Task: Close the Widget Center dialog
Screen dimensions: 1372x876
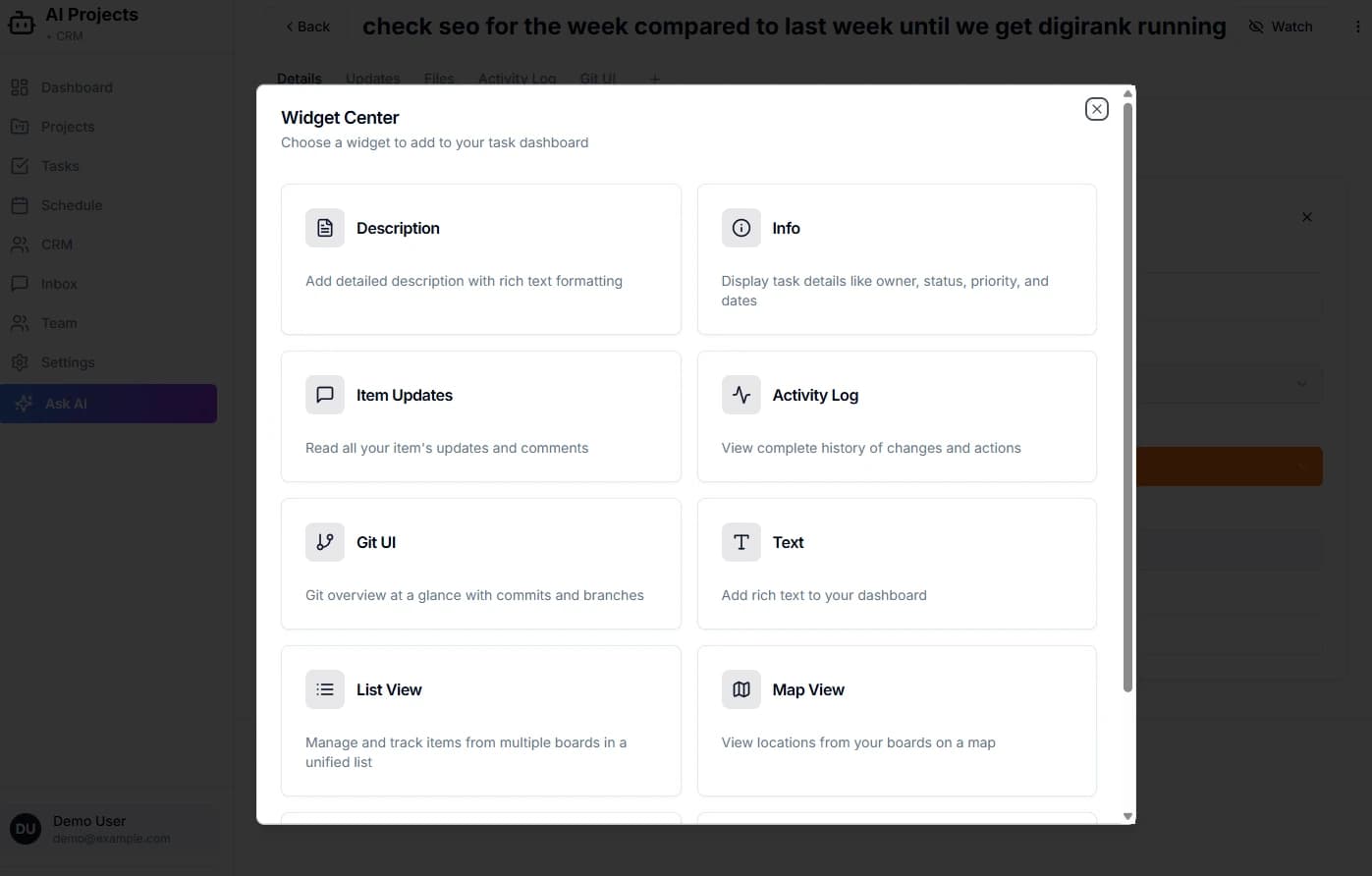Action: pyautogui.click(x=1096, y=108)
